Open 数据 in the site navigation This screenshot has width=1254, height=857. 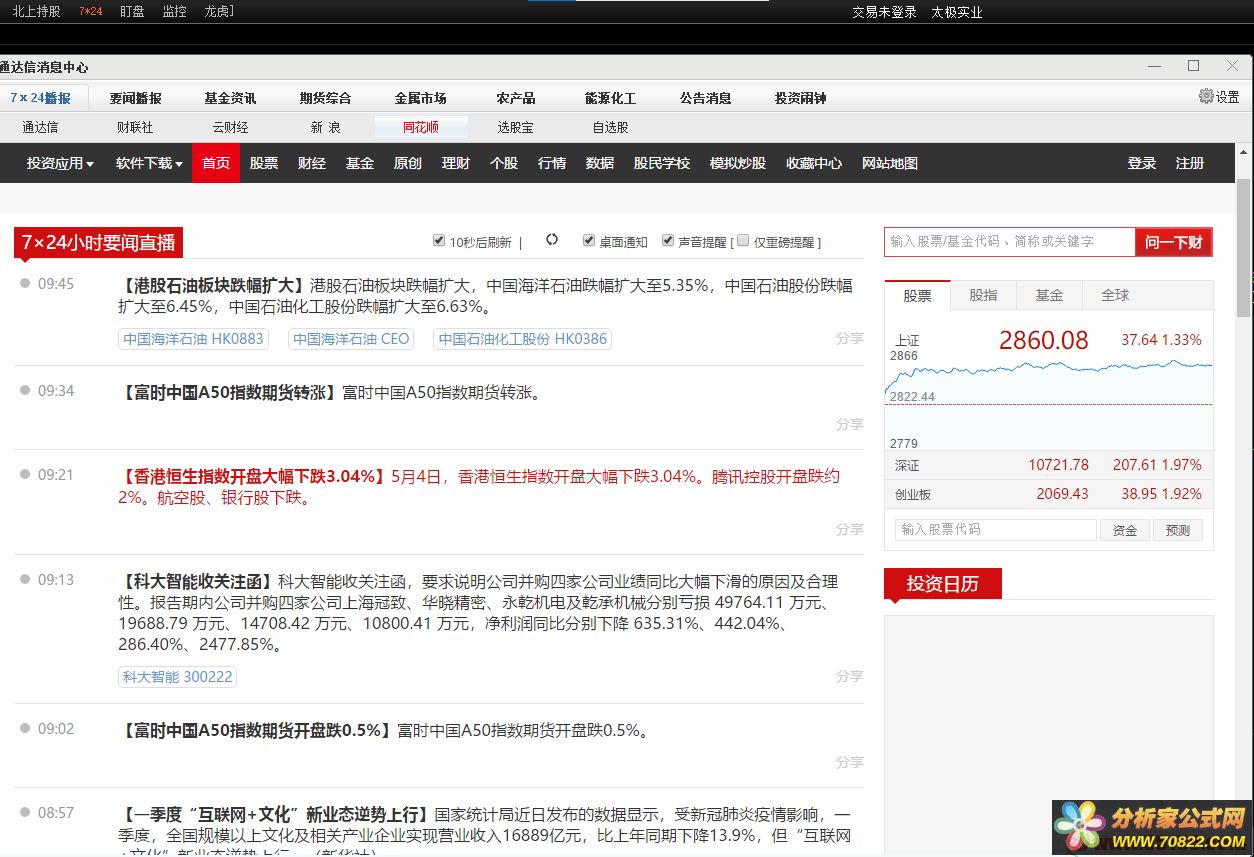[600, 163]
